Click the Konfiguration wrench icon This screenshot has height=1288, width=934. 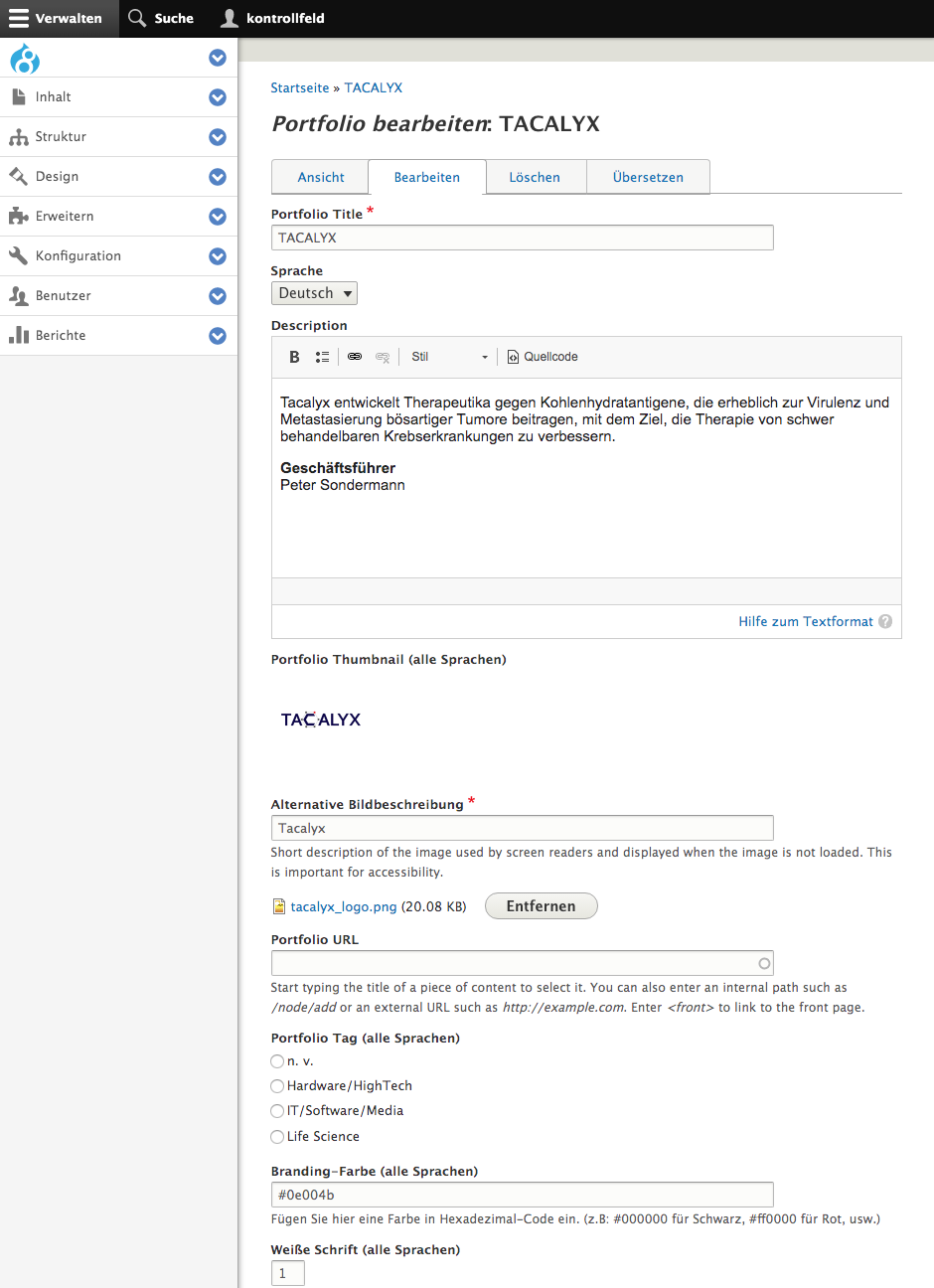pyautogui.click(x=18, y=255)
